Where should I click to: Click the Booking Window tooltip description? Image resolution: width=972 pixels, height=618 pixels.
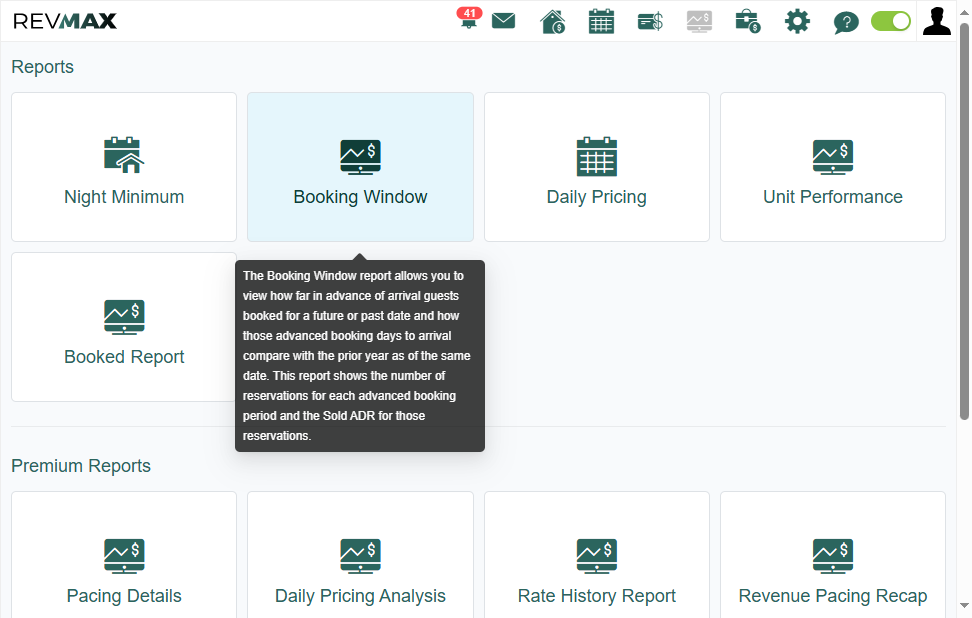[x=360, y=356]
